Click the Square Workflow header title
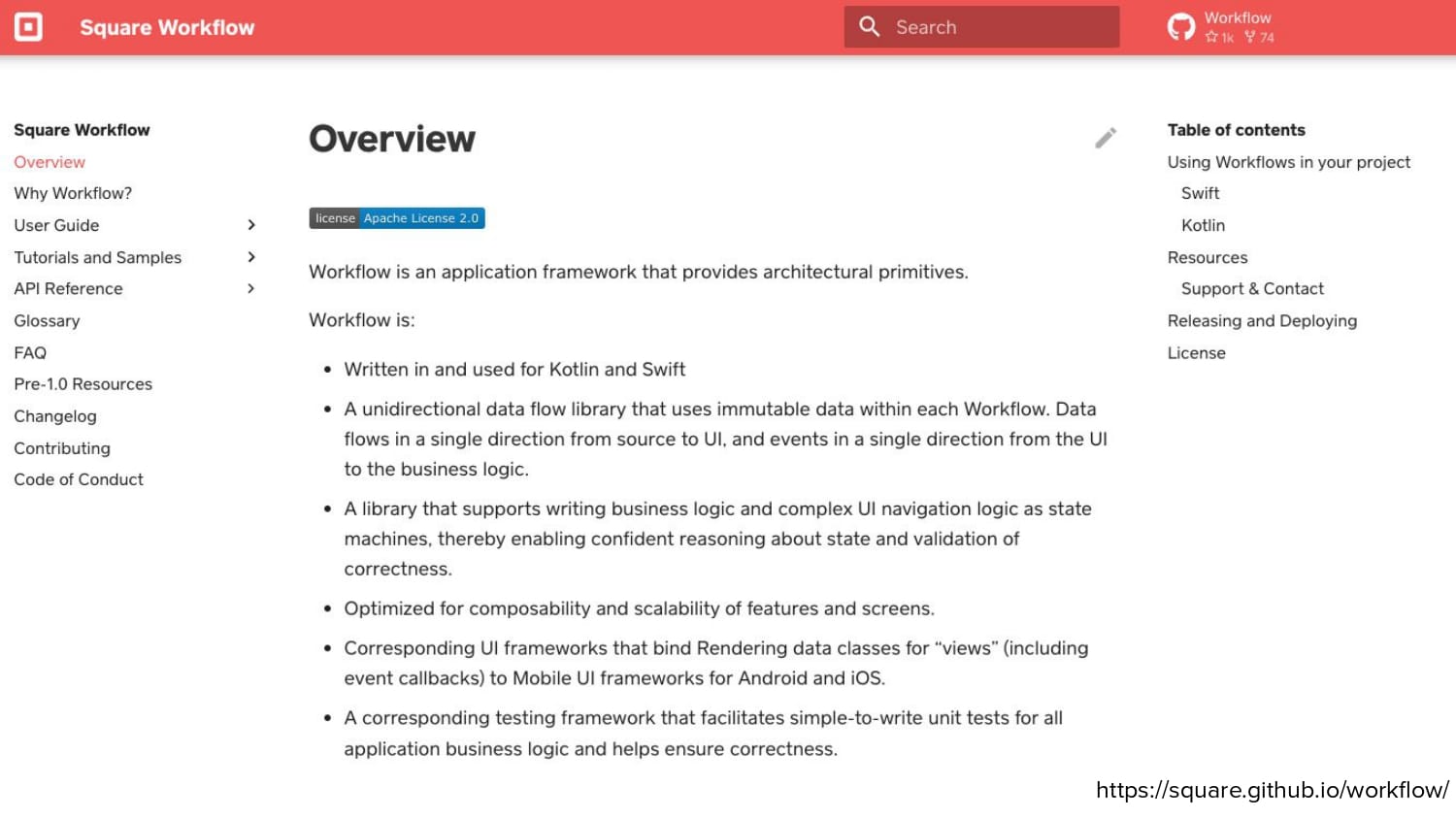Image resolution: width=1456 pixels, height=819 pixels. [x=167, y=27]
